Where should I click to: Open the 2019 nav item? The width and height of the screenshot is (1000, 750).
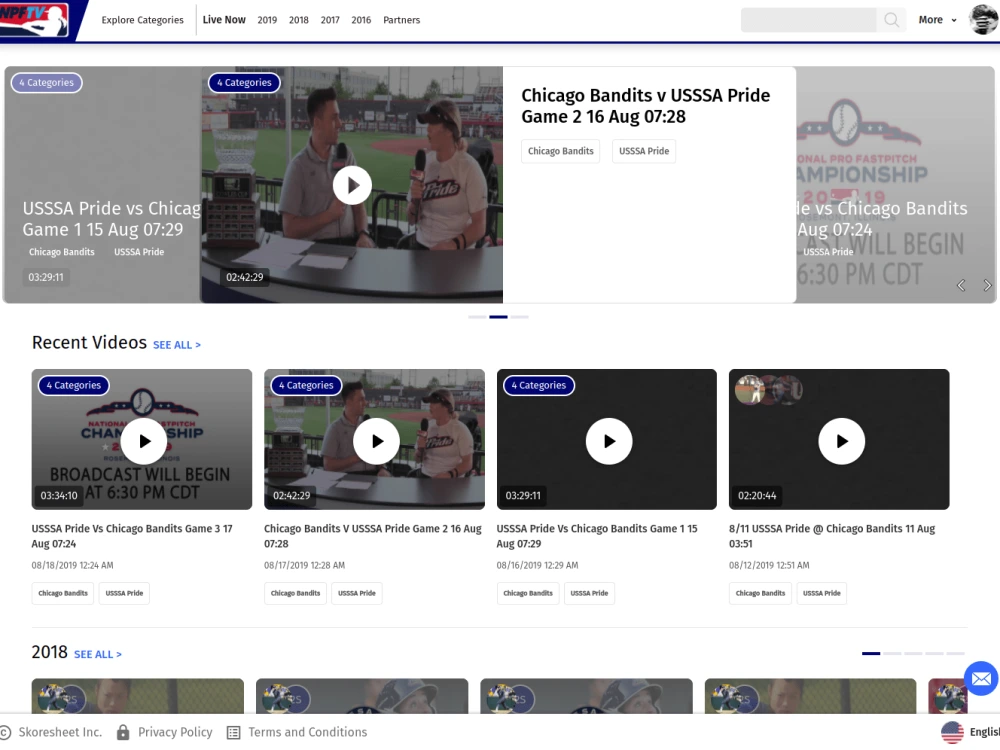coord(267,20)
